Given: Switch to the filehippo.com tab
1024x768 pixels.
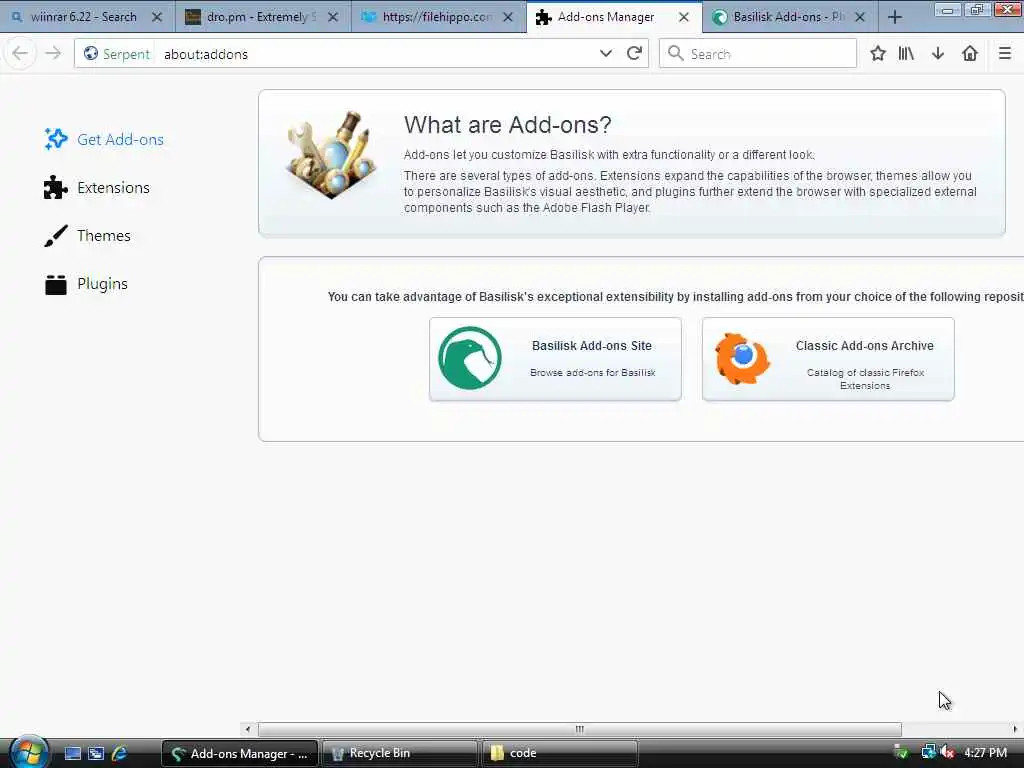Looking at the screenshot, I should click(x=435, y=17).
